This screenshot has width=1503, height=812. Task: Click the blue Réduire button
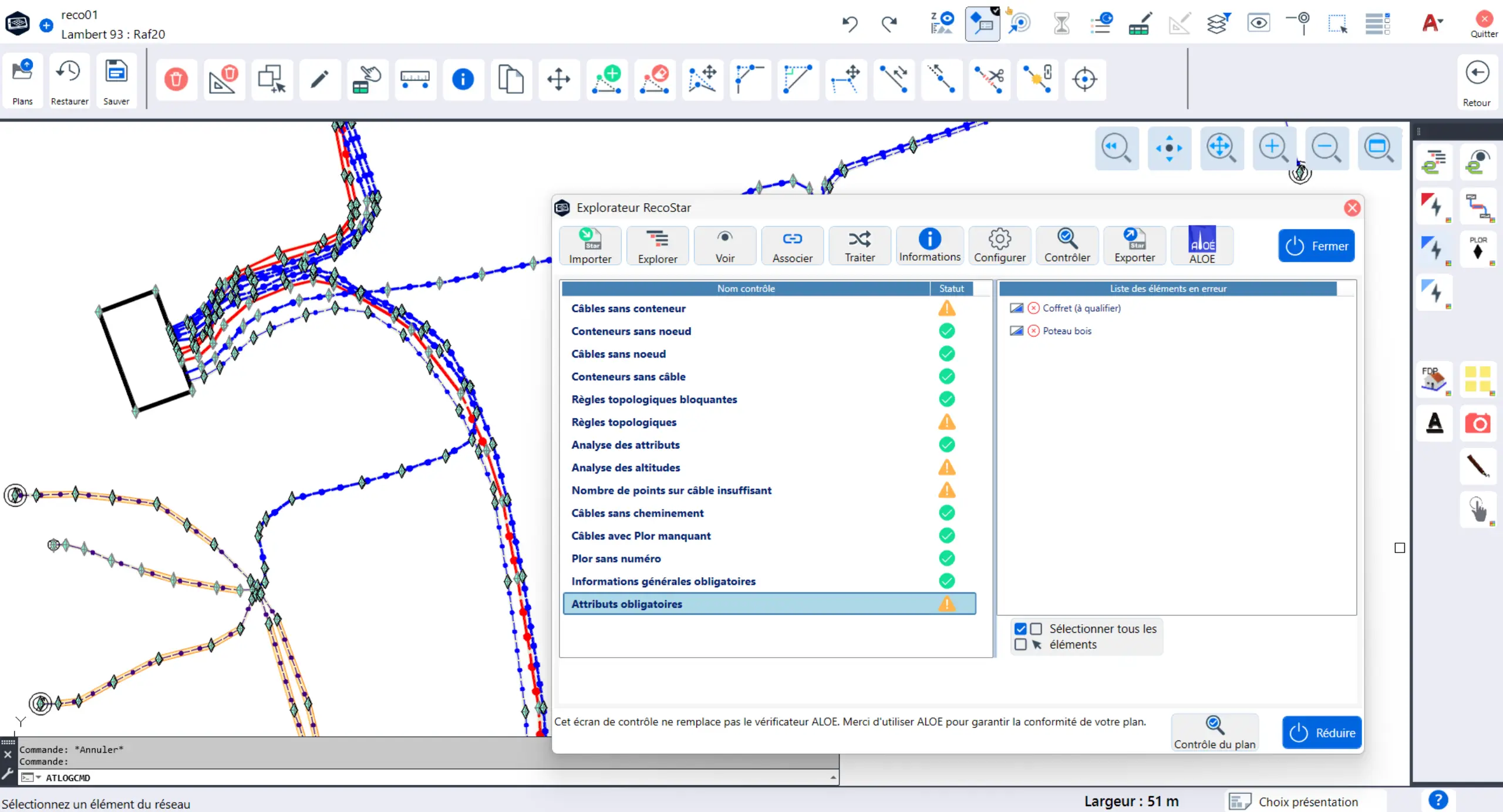pos(1322,733)
